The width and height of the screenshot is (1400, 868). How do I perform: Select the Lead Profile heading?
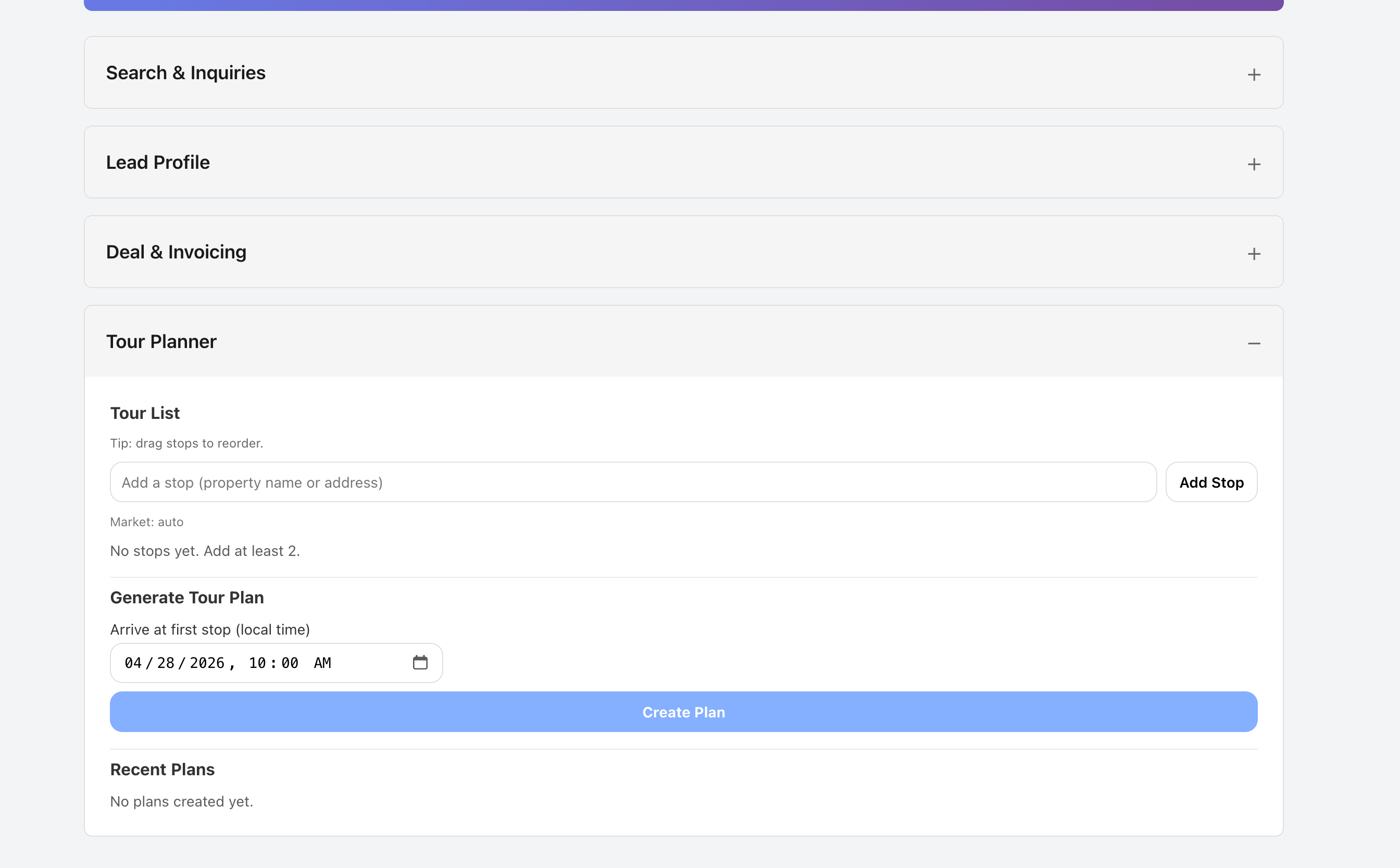pyautogui.click(x=158, y=163)
